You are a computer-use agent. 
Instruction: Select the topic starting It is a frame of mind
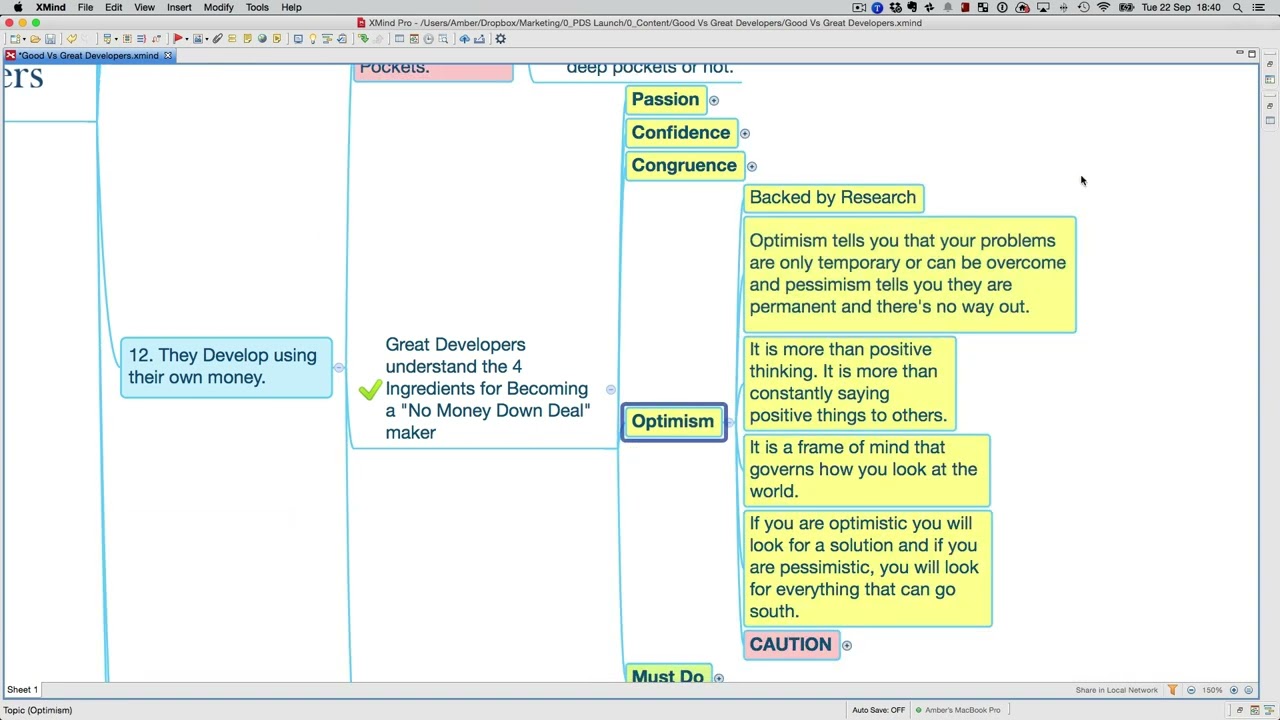tap(866, 470)
